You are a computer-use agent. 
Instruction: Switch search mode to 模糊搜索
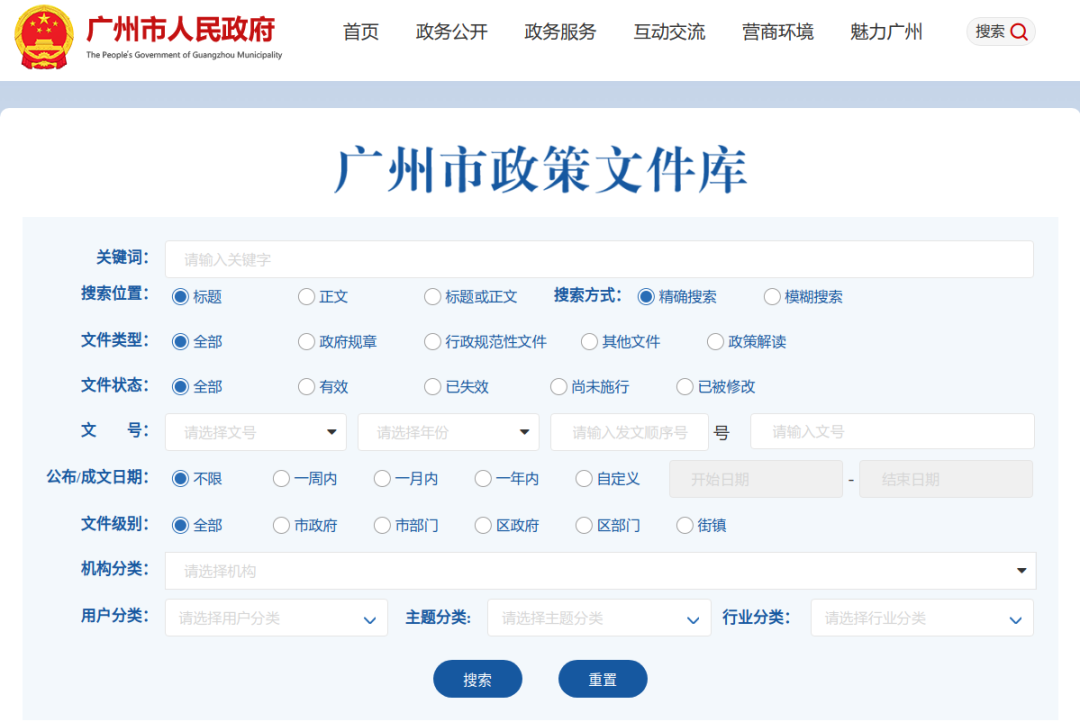click(x=771, y=297)
